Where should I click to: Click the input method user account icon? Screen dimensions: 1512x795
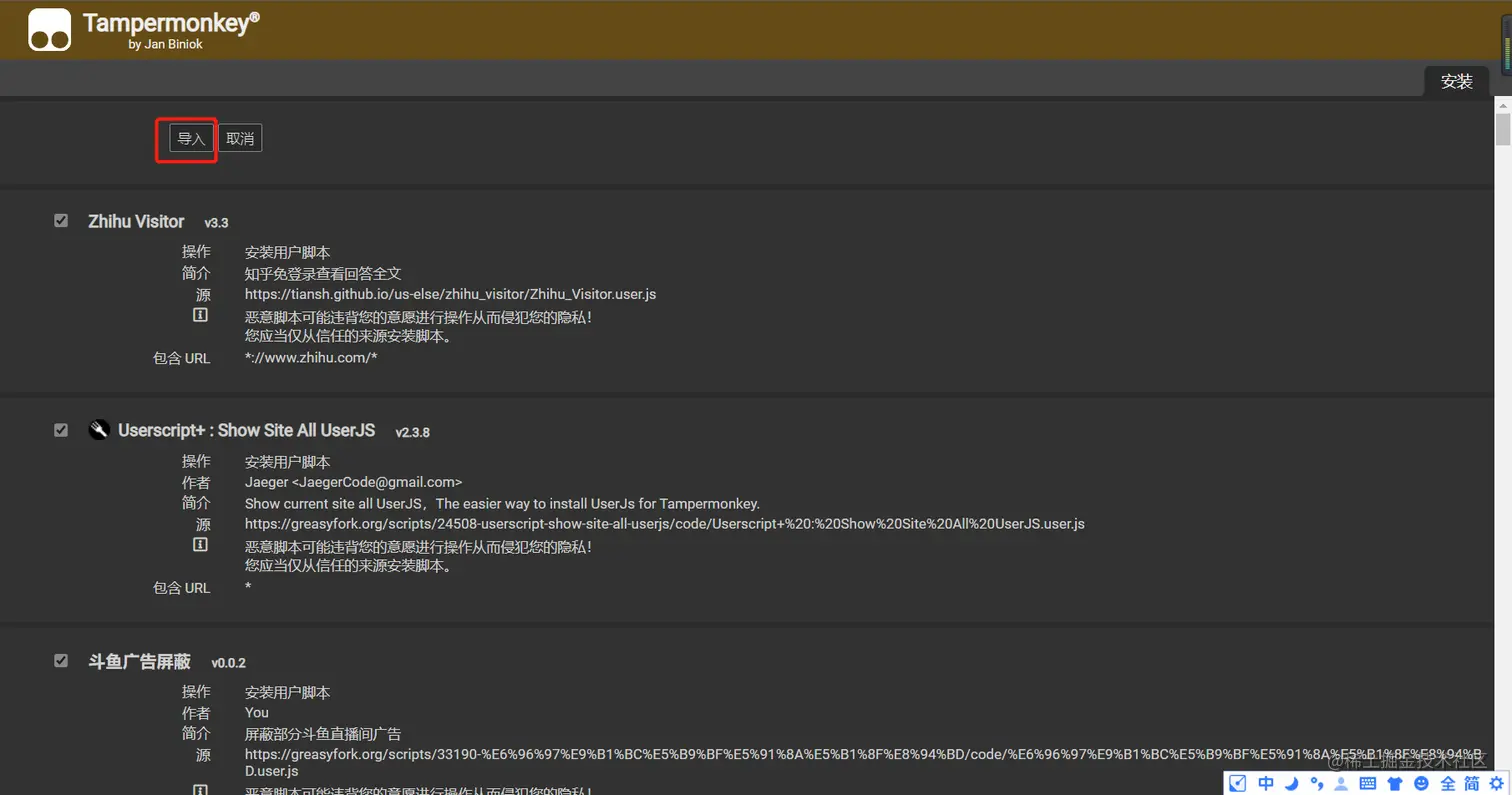point(1342,782)
